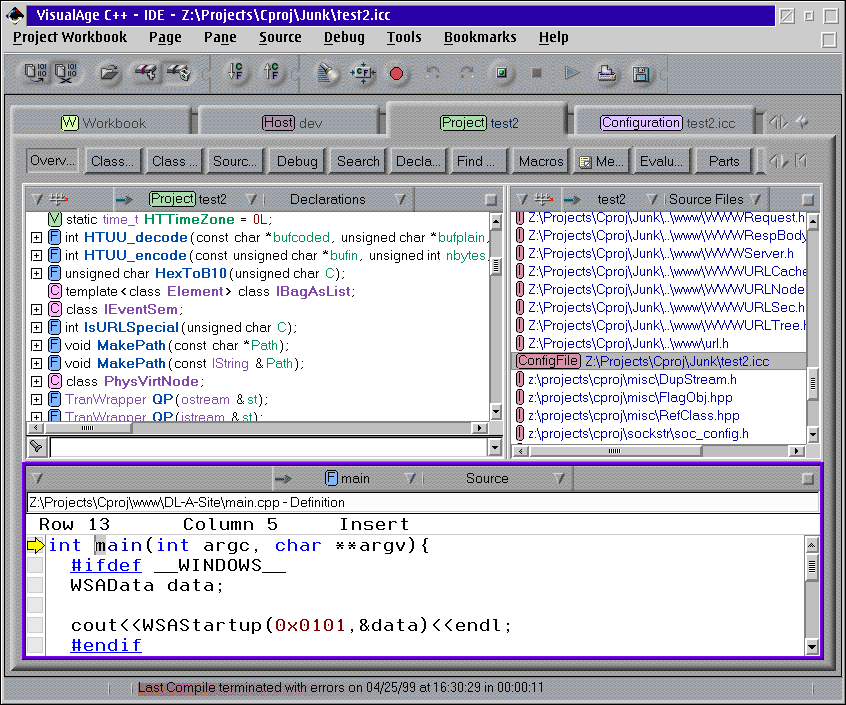Expand the HTUU_decode function node
Viewport: 846px width, 705px height.
[x=36, y=237]
